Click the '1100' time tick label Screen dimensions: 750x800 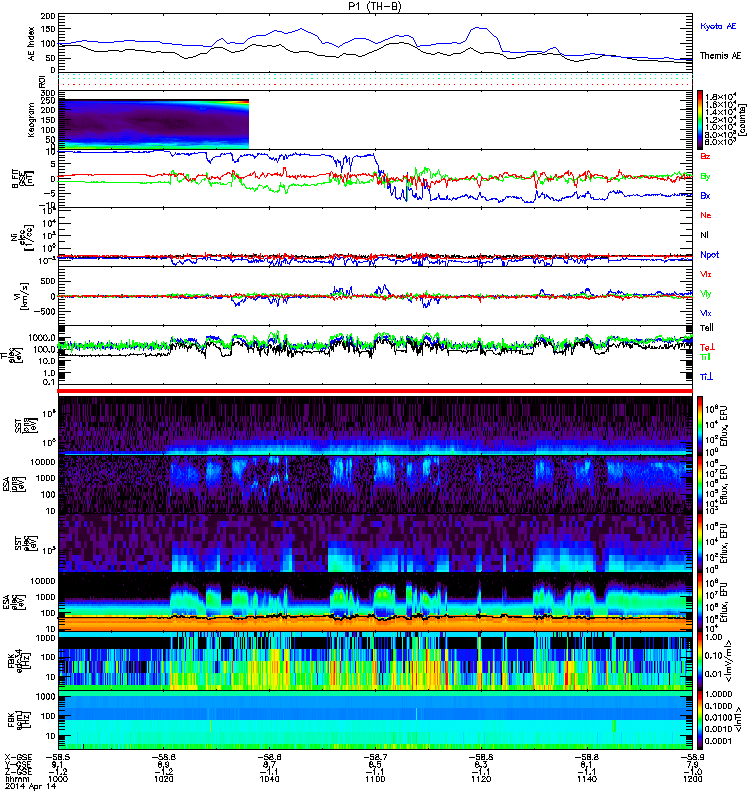[x=375, y=779]
